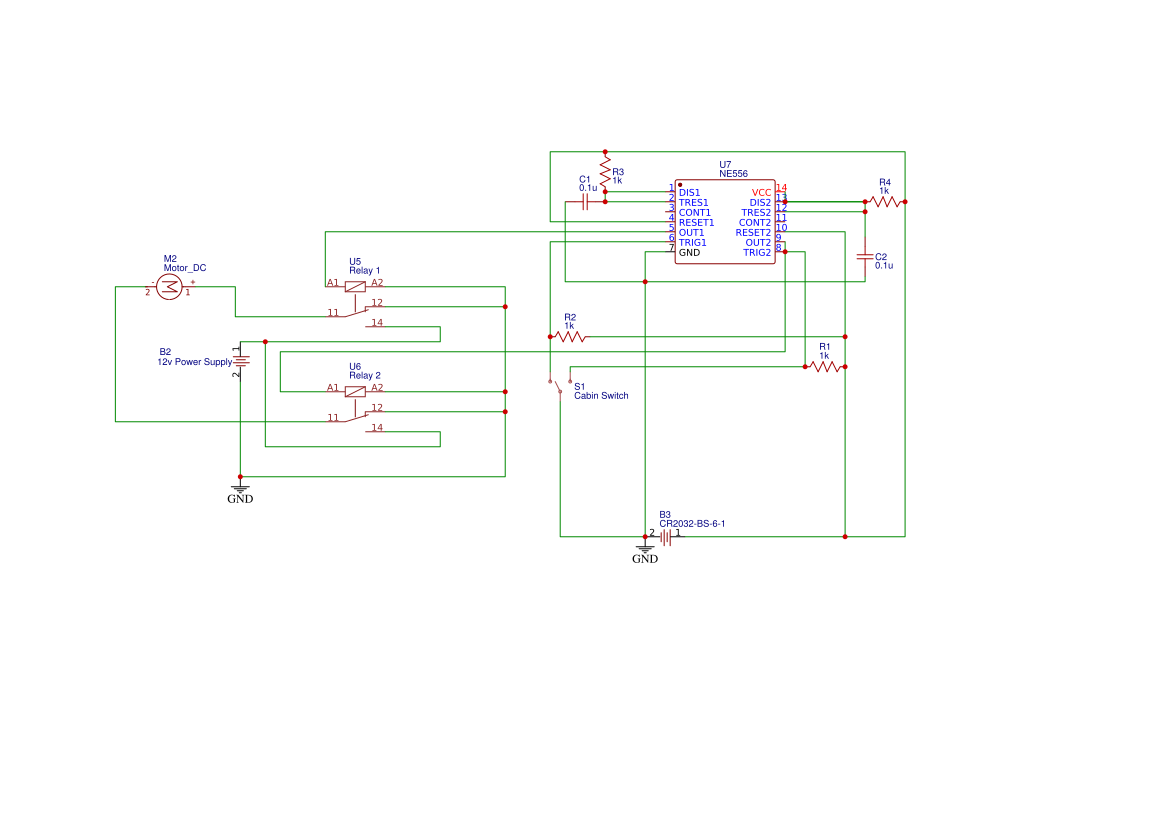Select the '12v Power Supply' label
Viewport: 1169px width, 827px height.
195,362
